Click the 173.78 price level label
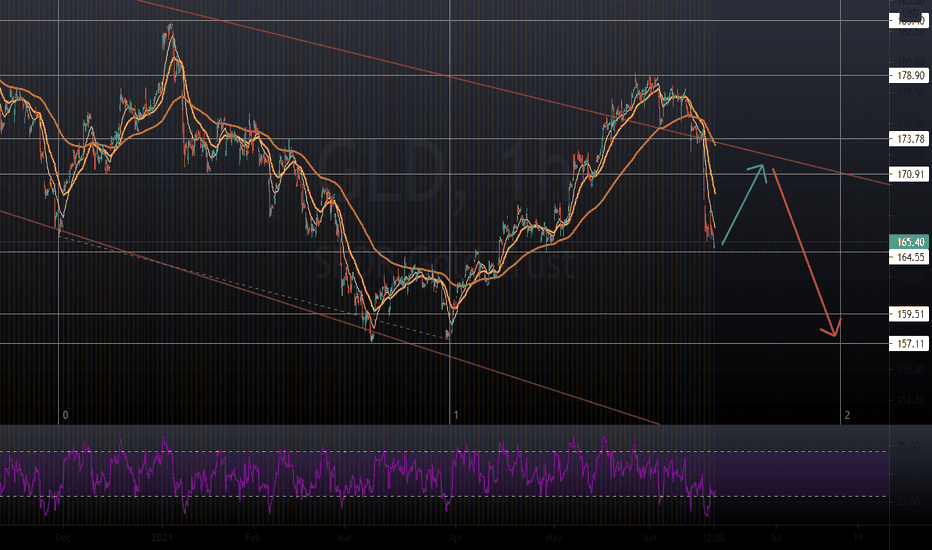Image resolution: width=932 pixels, height=550 pixels. [x=909, y=139]
